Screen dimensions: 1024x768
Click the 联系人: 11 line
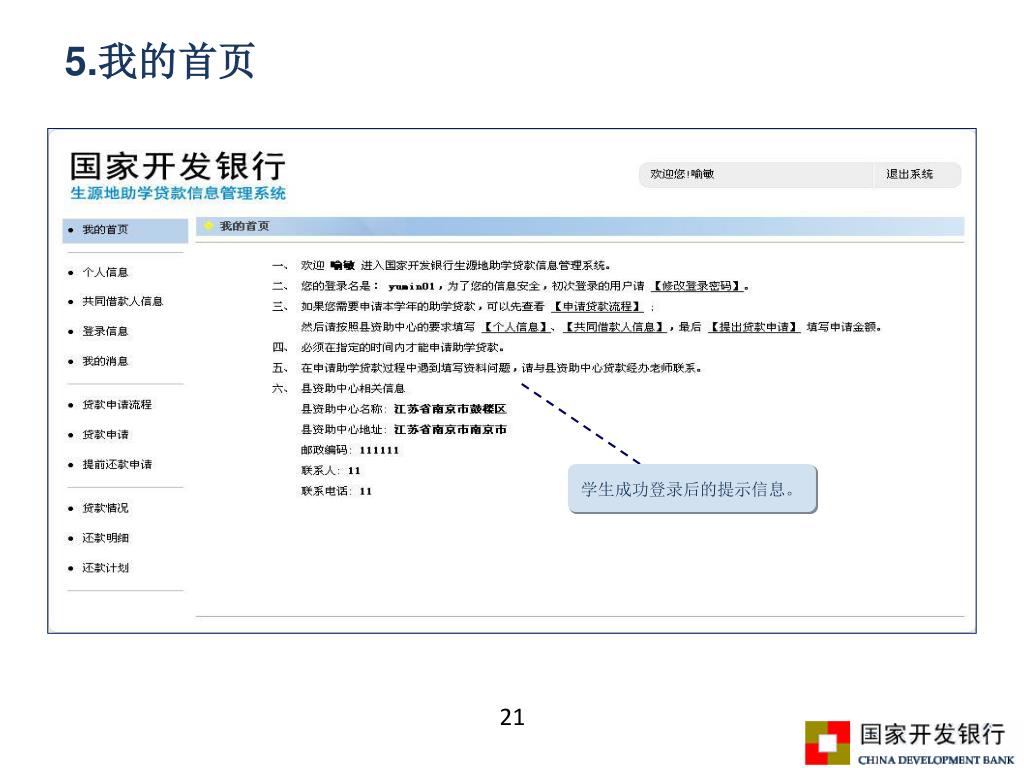(x=330, y=471)
